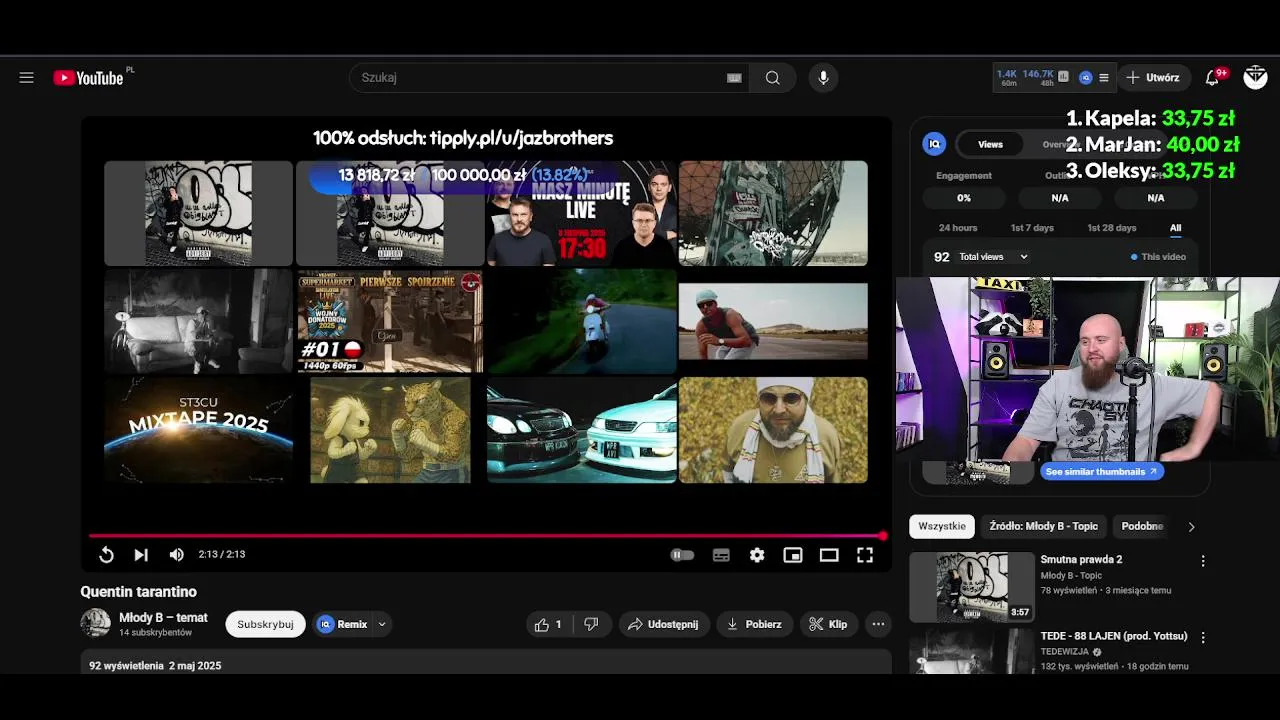Open the two cars end-screen thumbnail
The height and width of the screenshot is (720, 1280).
[x=582, y=430]
